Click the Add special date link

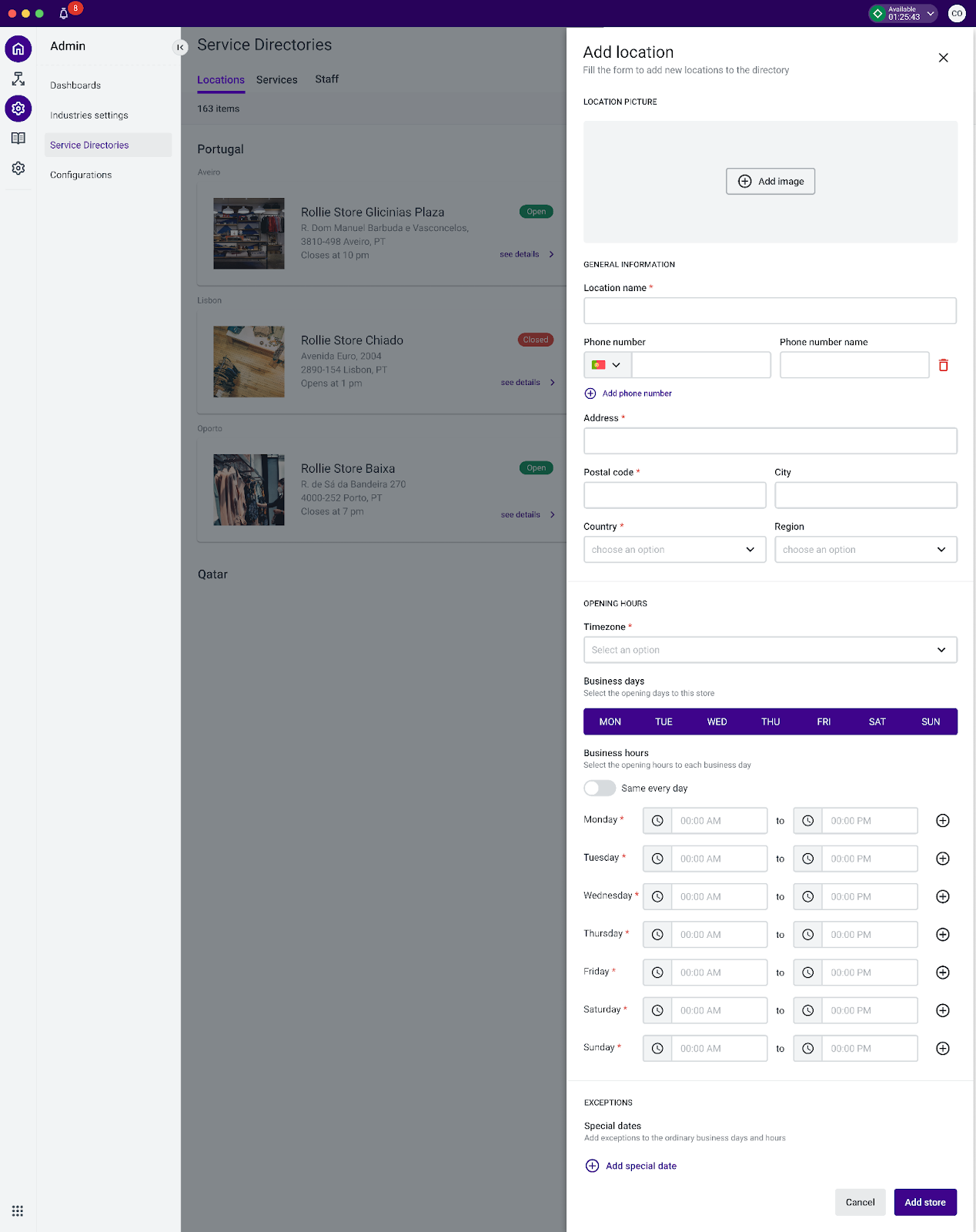point(631,1166)
